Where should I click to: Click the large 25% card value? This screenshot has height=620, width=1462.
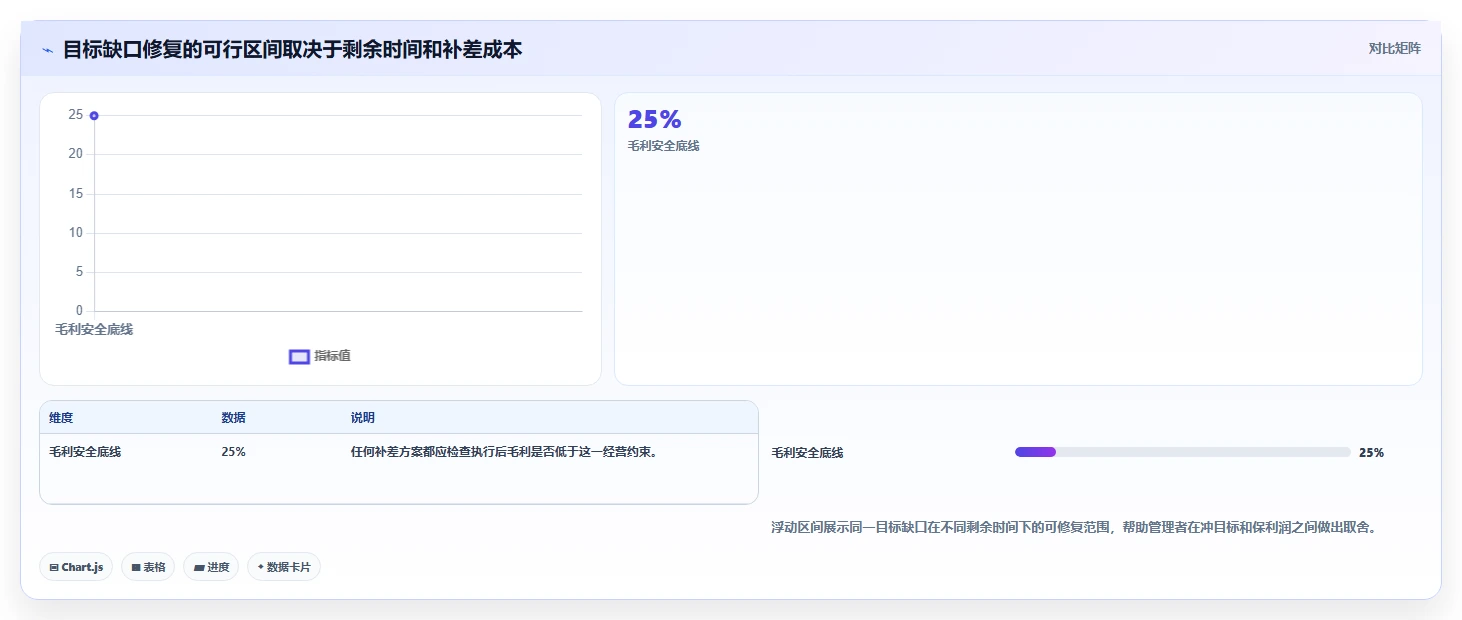(x=654, y=119)
